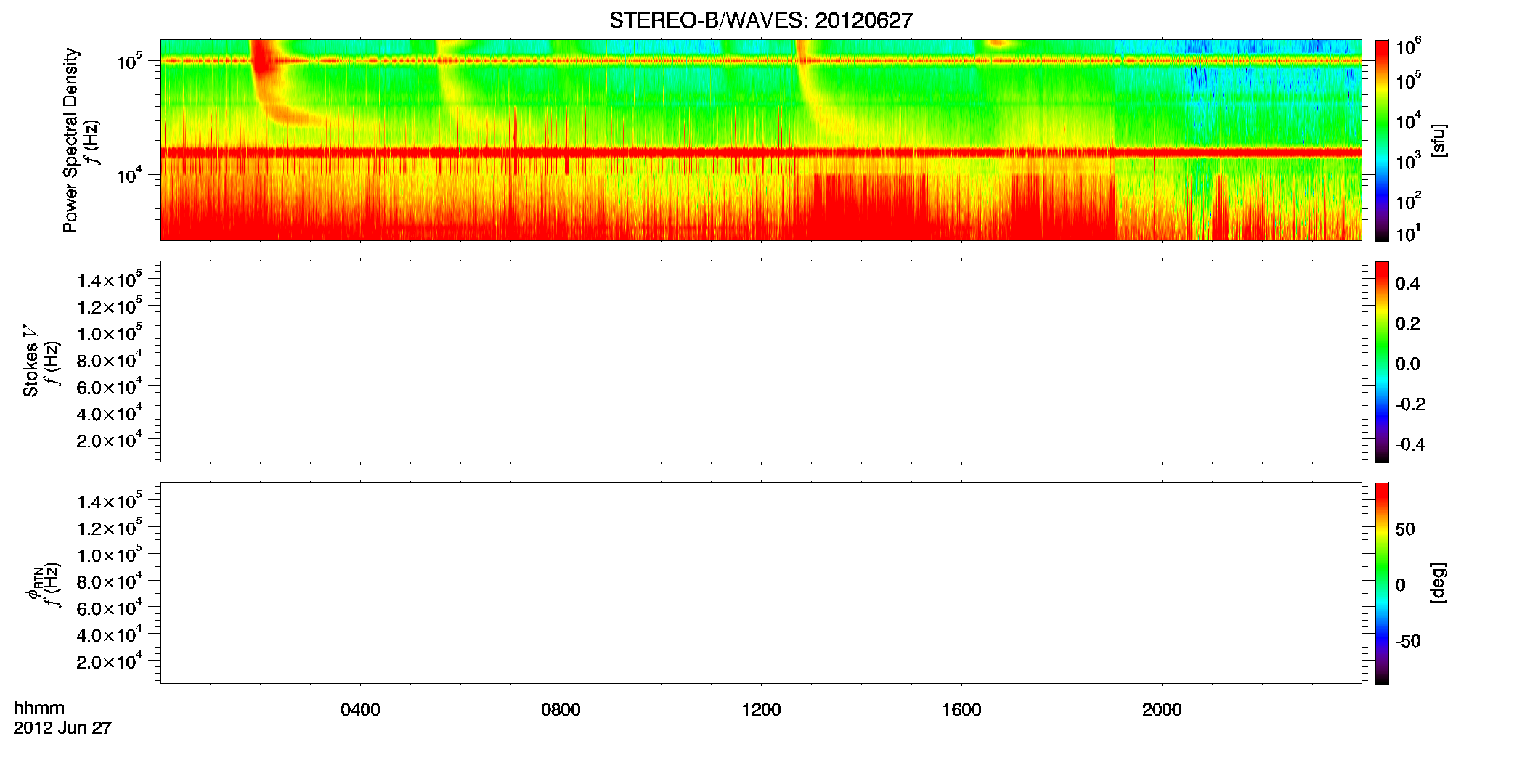1522x784 pixels.
Task: Click the "hhmm" time format label
Action: [39, 709]
